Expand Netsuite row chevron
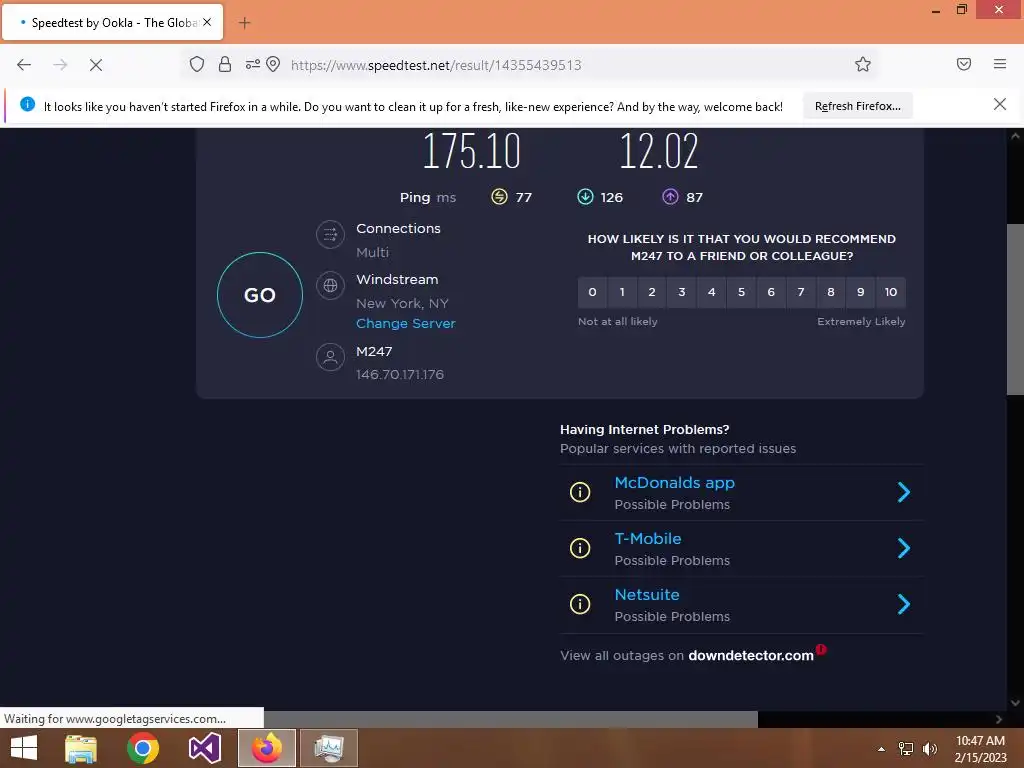The height and width of the screenshot is (768, 1024). point(904,604)
